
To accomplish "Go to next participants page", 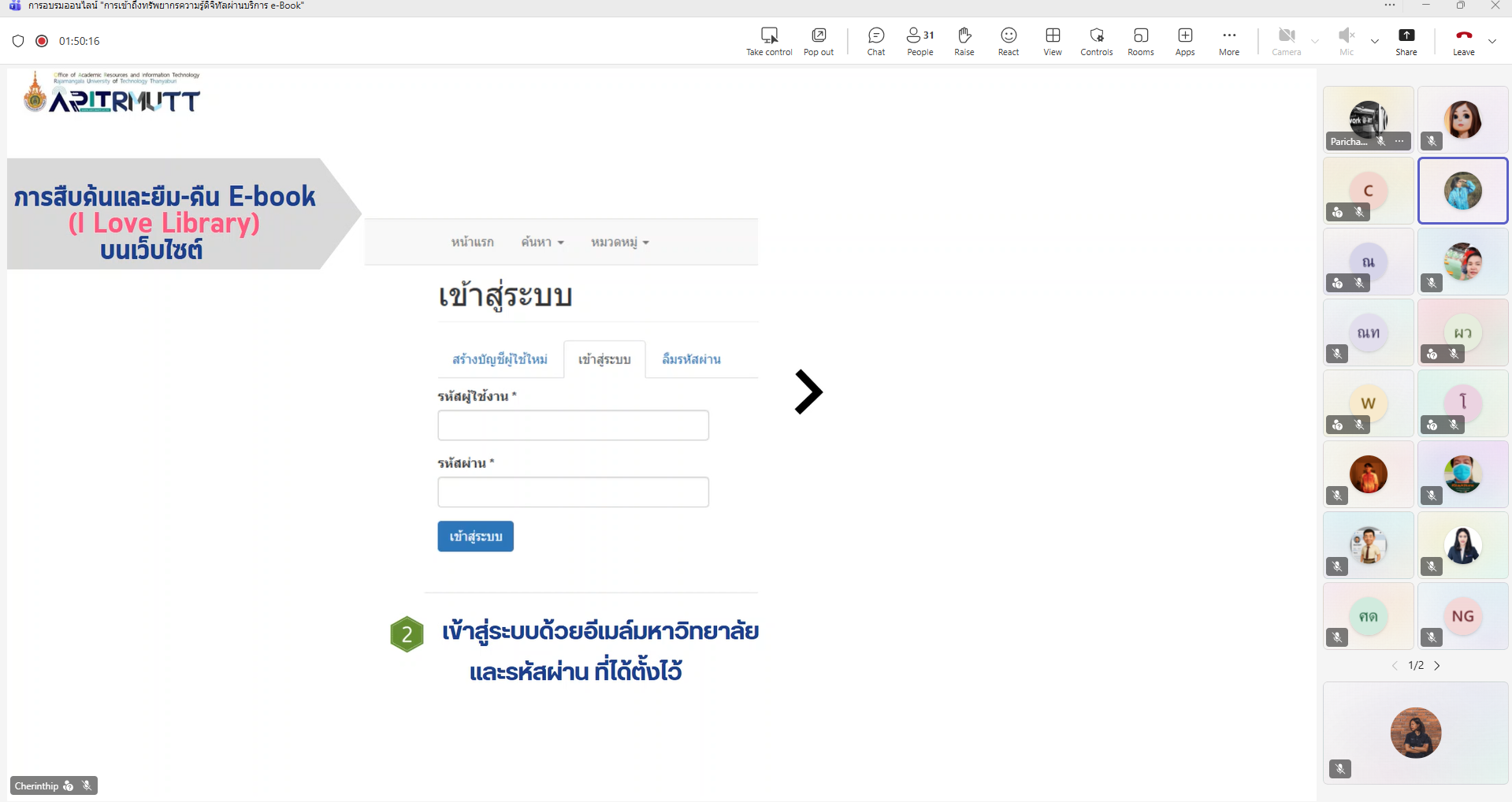I will click(1437, 666).
